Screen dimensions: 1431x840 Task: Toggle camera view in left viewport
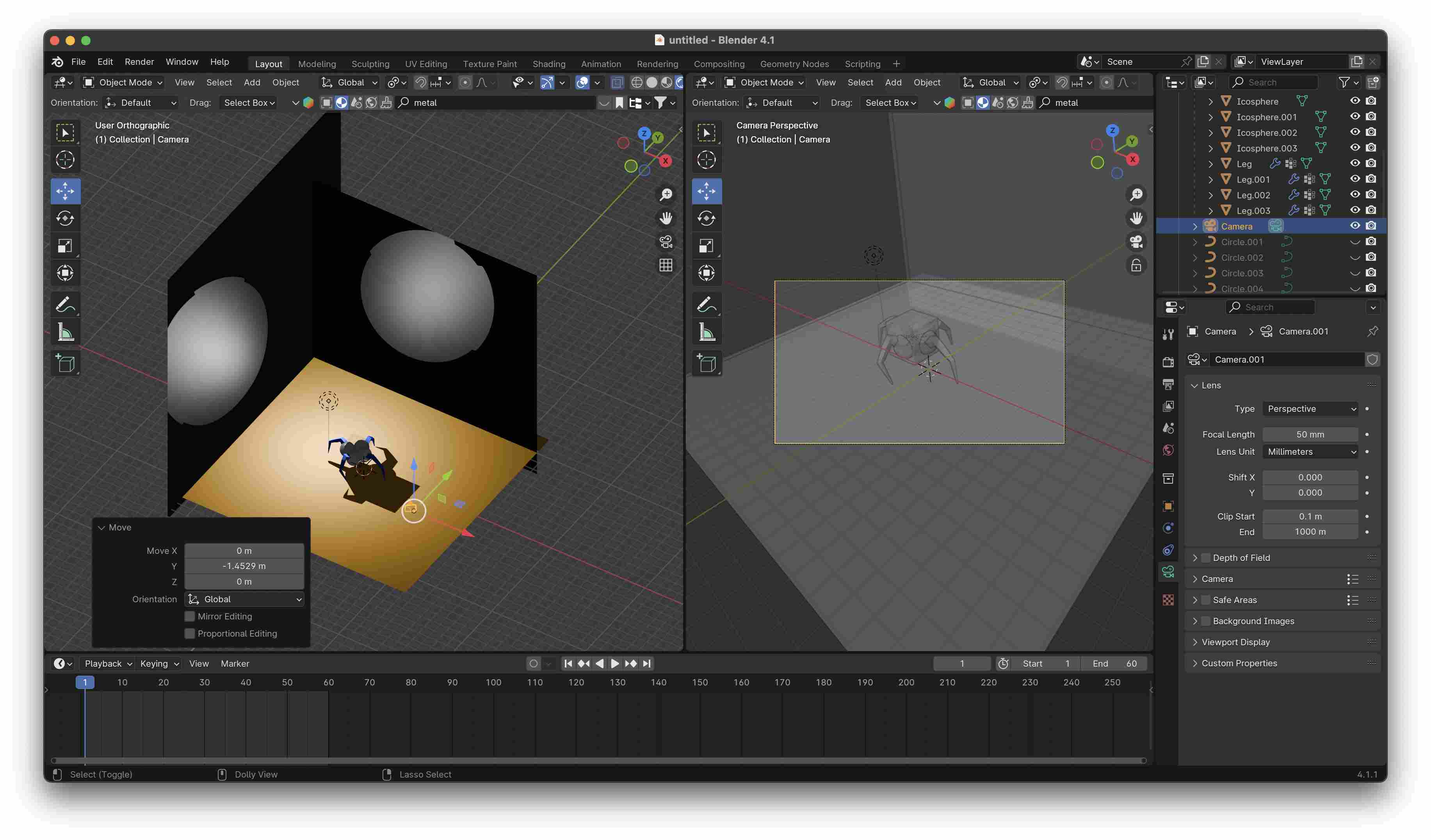tap(666, 242)
